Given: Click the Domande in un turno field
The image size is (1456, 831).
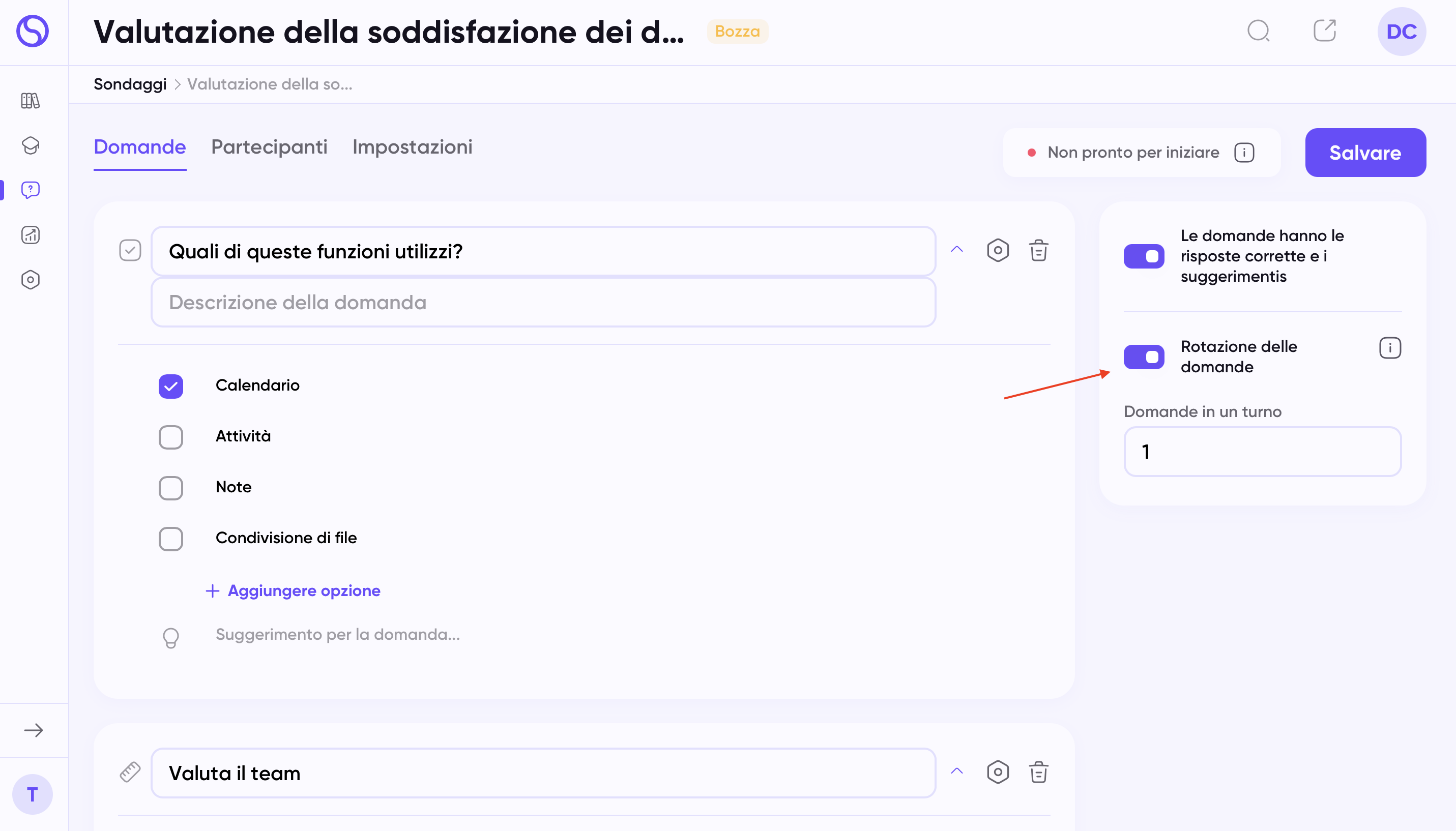Looking at the screenshot, I should click(x=1262, y=452).
